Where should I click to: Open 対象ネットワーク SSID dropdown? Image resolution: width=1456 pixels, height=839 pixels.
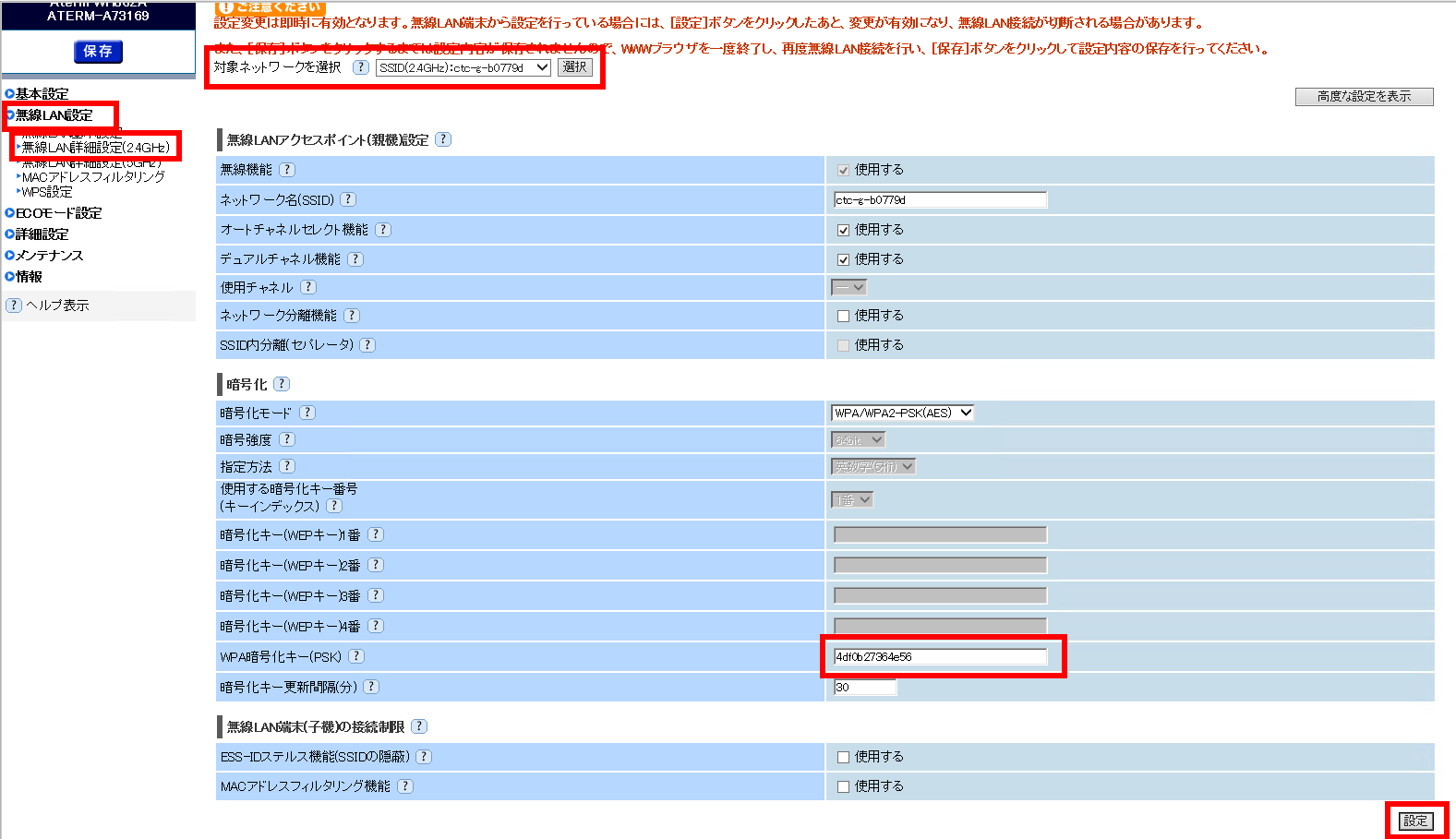463,67
